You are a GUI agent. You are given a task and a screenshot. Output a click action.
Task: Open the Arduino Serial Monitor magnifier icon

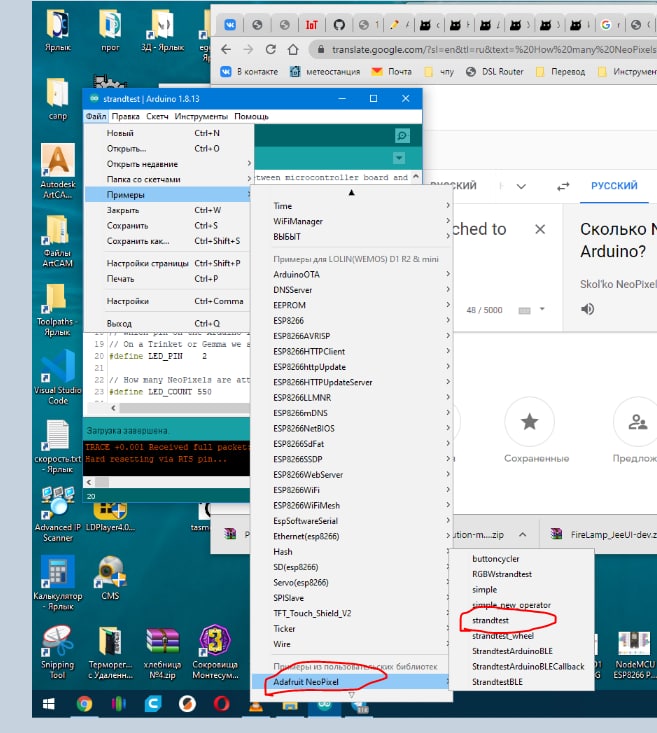pyautogui.click(x=402, y=136)
